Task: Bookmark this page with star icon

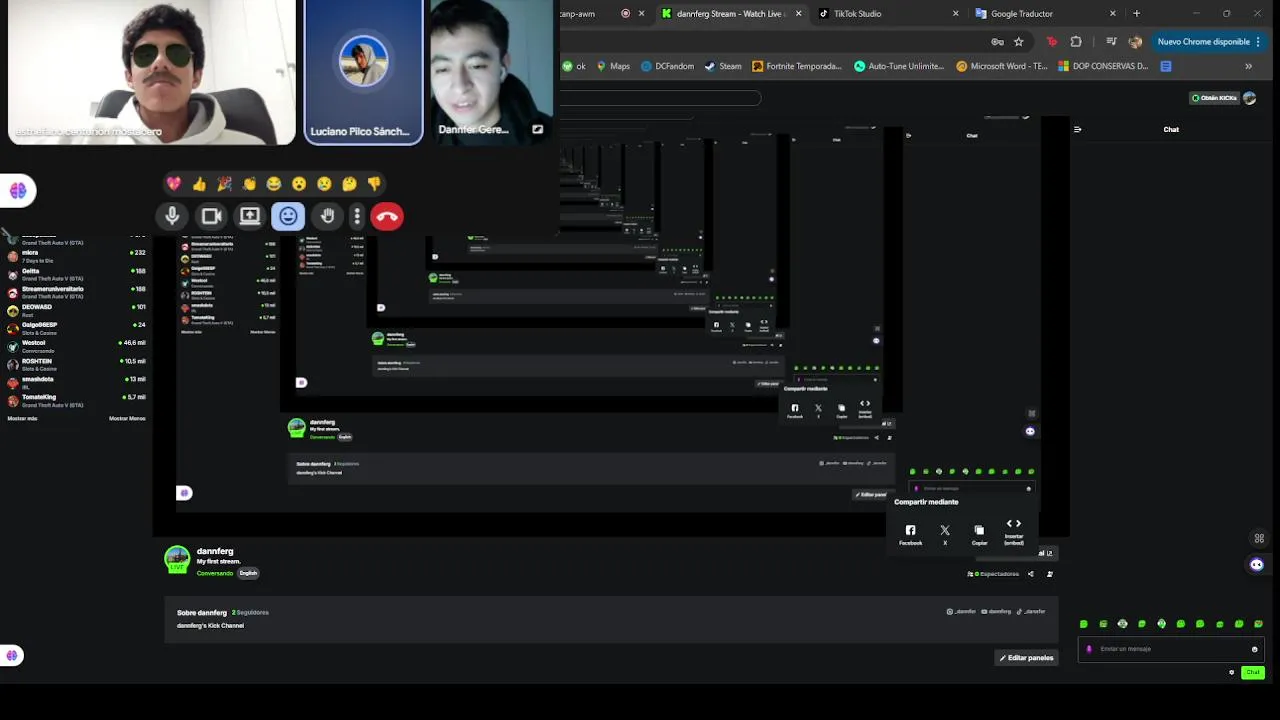Action: [1018, 42]
